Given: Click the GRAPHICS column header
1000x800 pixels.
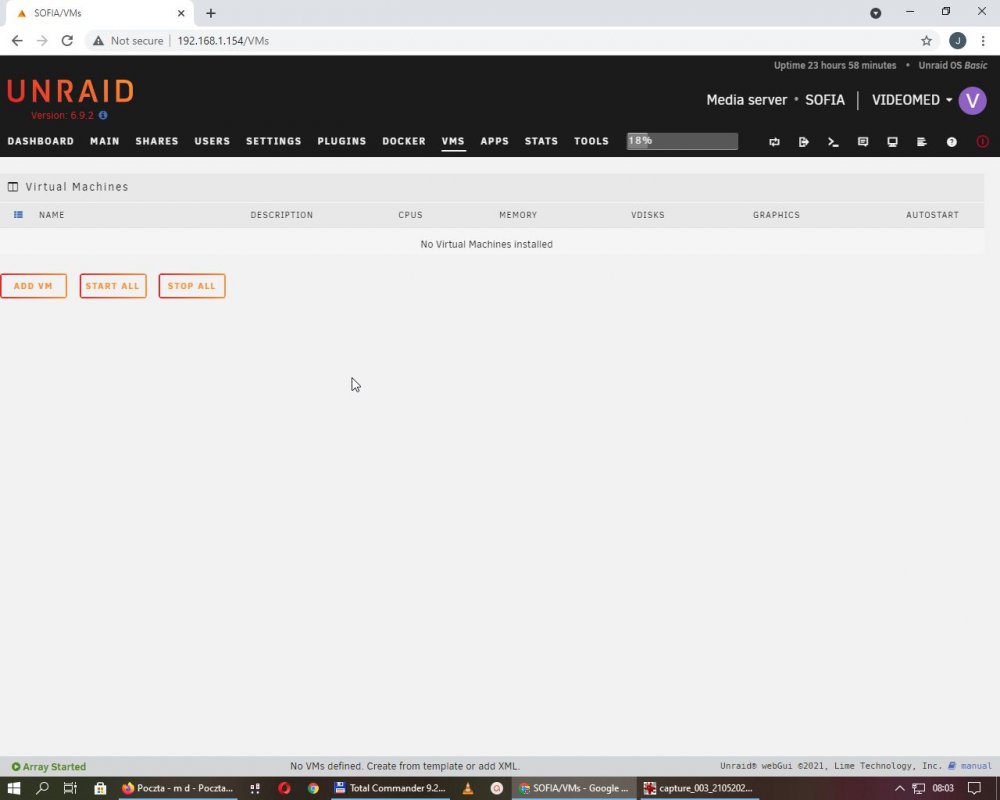Looking at the screenshot, I should pos(776,215).
